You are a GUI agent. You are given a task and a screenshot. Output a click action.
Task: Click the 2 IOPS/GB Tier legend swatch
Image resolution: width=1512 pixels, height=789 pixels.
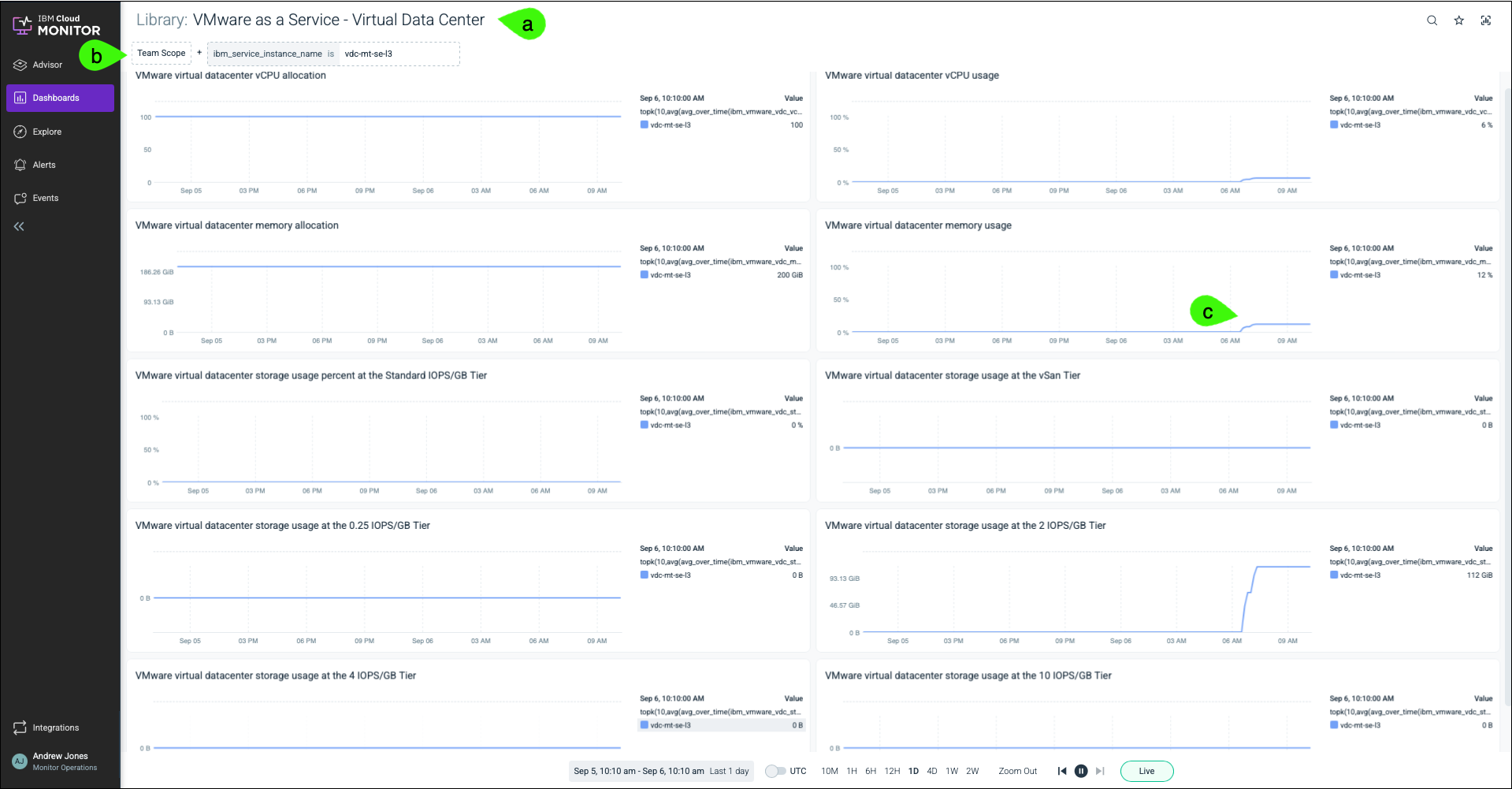pos(1334,575)
